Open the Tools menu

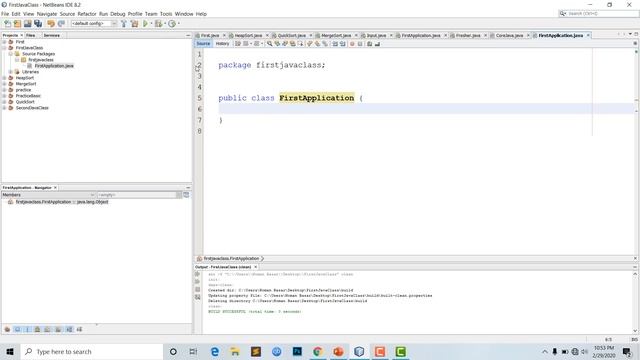click(x=166, y=14)
